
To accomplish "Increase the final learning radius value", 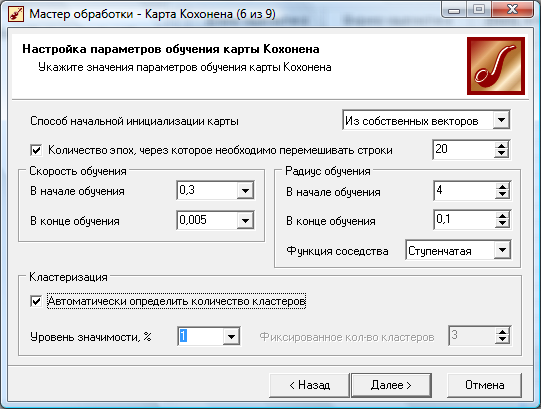I will click(502, 216).
